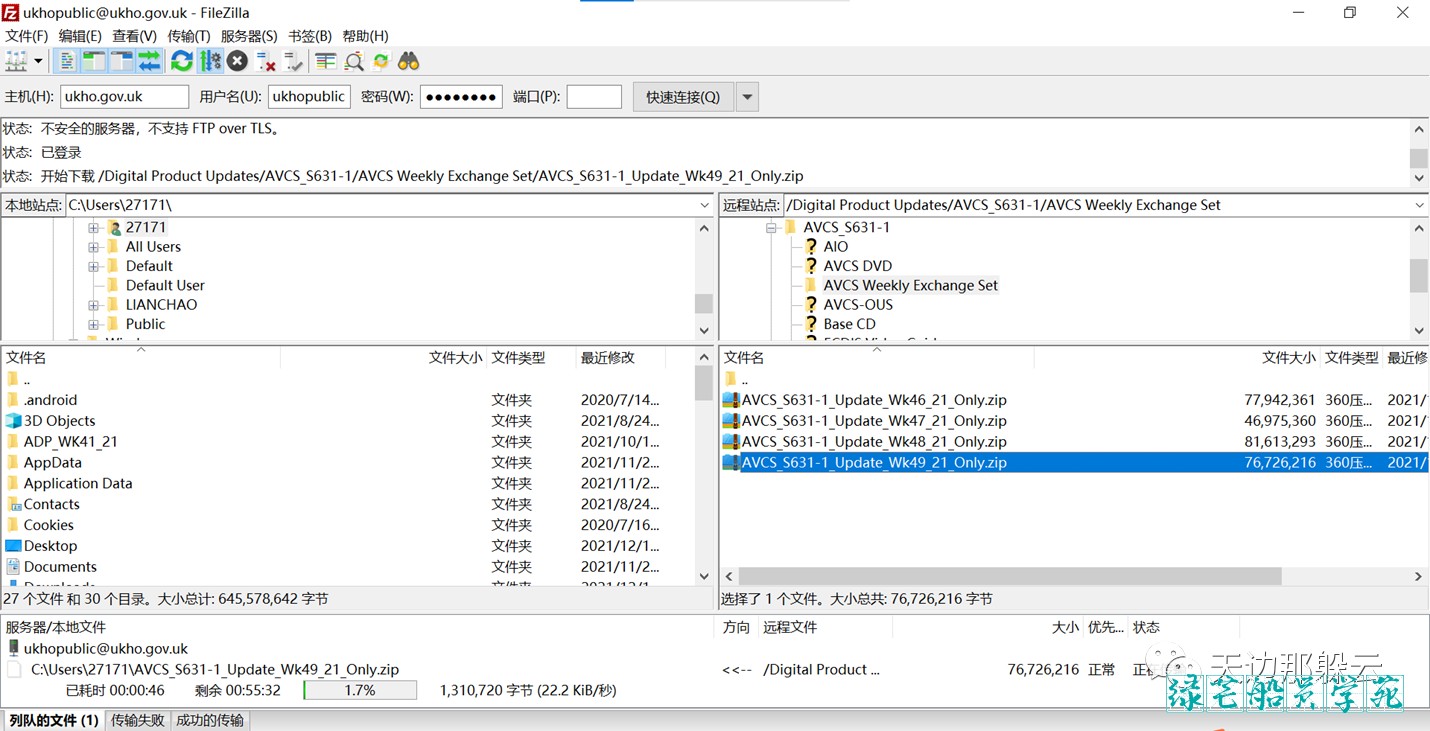The width and height of the screenshot is (1430, 731).
Task: Toggle remote directory tree display
Action: [122, 61]
